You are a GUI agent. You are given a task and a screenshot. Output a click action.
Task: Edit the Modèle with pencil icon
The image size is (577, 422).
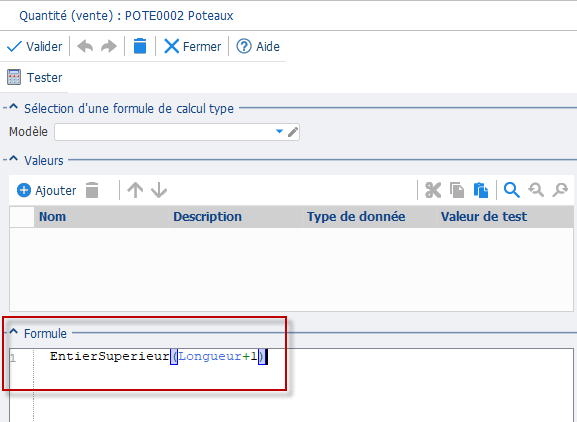click(293, 132)
